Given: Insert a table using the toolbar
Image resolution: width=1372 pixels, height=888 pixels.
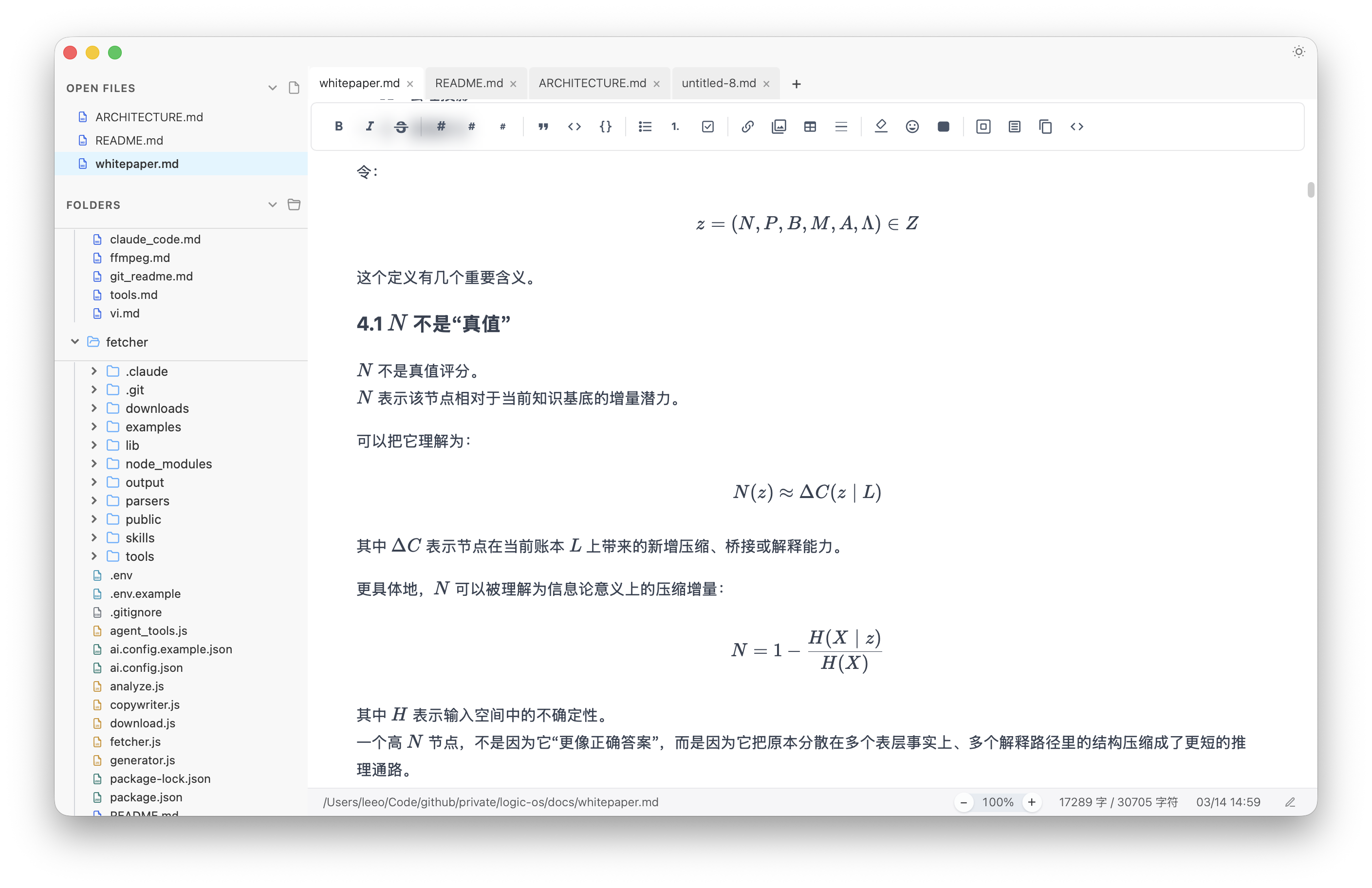Looking at the screenshot, I should [x=810, y=126].
